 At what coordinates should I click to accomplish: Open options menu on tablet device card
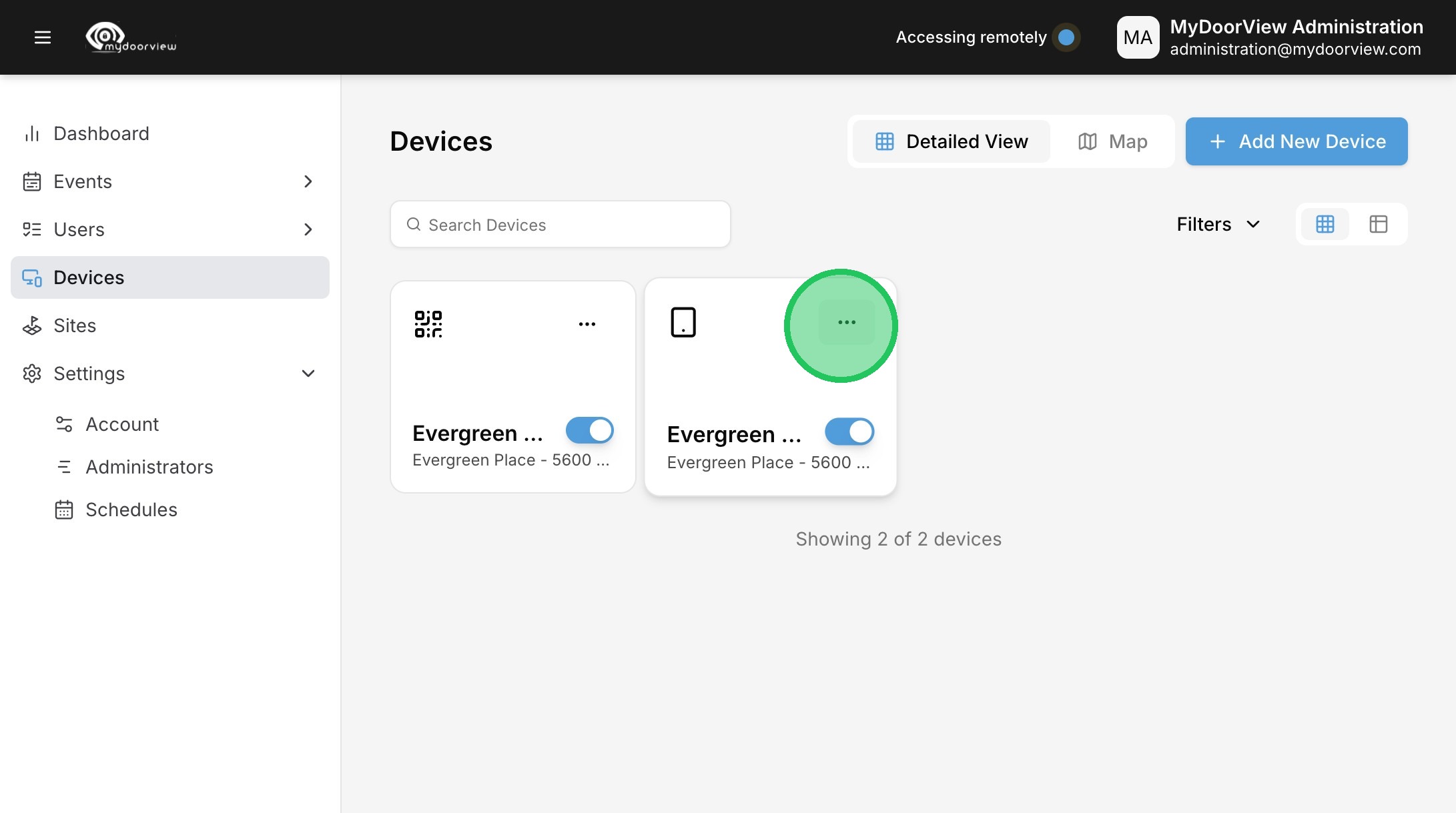click(846, 323)
